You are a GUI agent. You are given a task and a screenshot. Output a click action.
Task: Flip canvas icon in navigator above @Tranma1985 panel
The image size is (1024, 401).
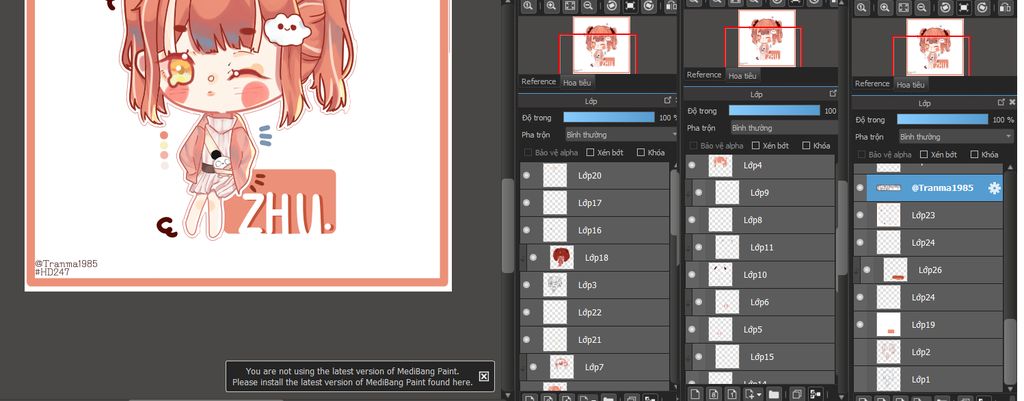pos(1006,8)
